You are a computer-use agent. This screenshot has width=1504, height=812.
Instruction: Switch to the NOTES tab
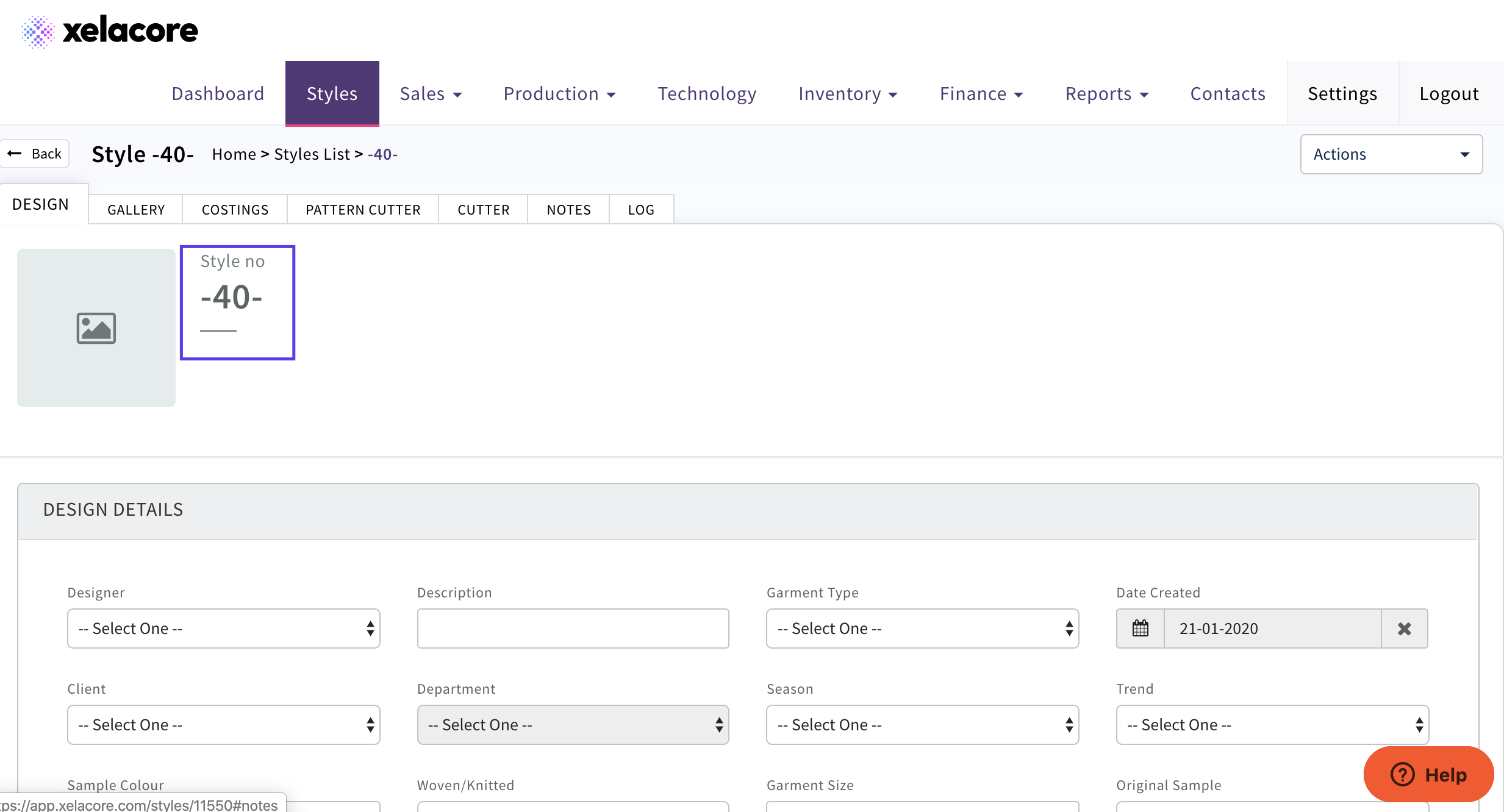coord(568,210)
